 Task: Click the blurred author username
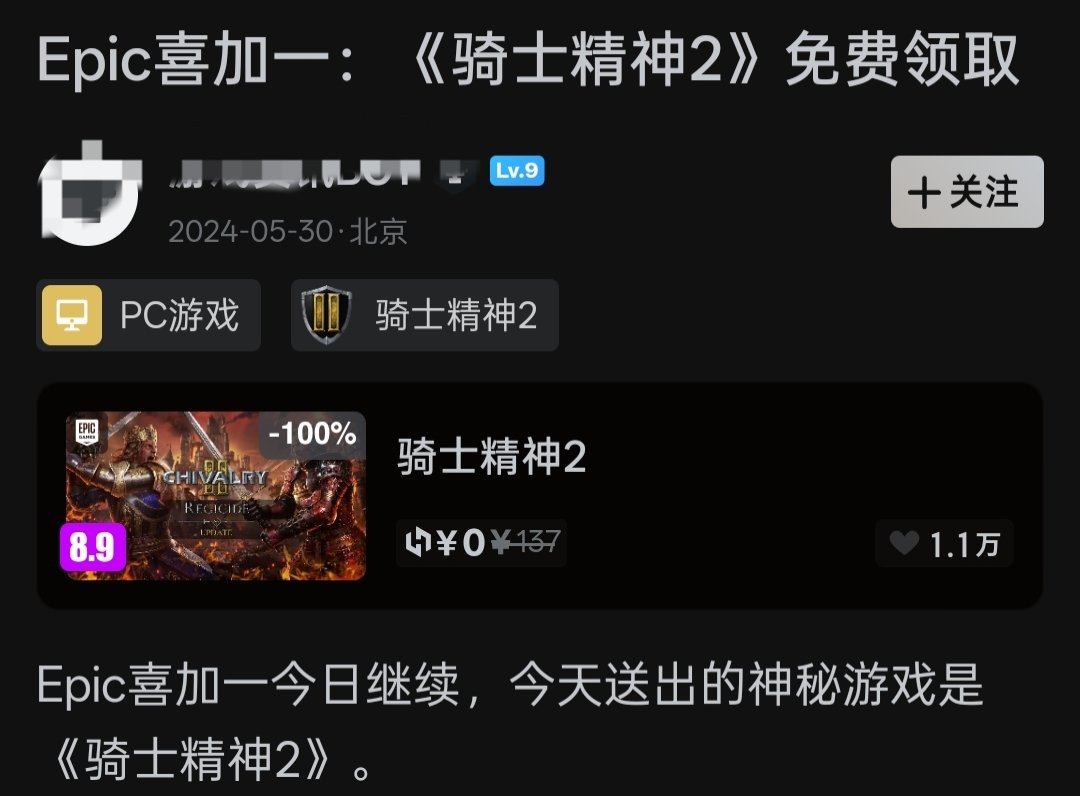click(295, 171)
